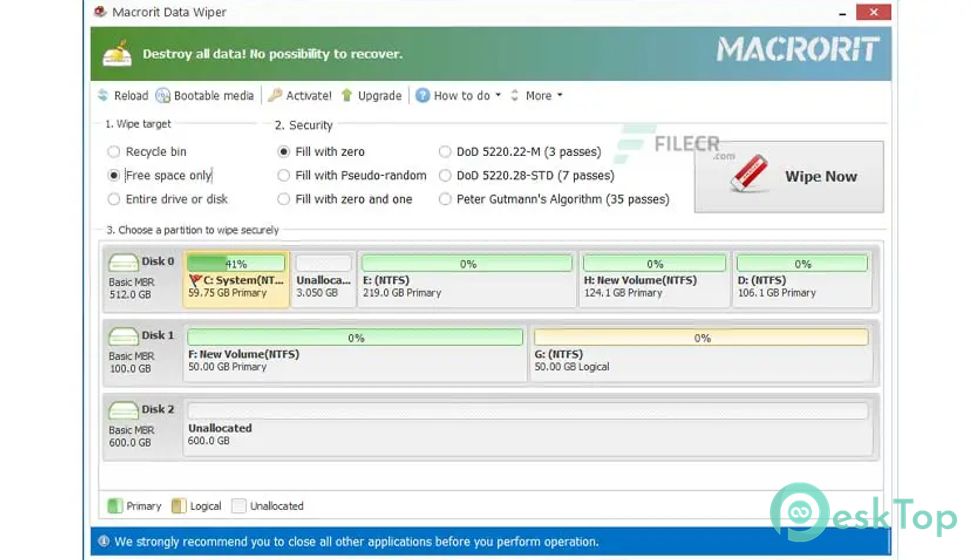Click the More up-down arrows icon
This screenshot has width=980, height=560.
(x=514, y=96)
